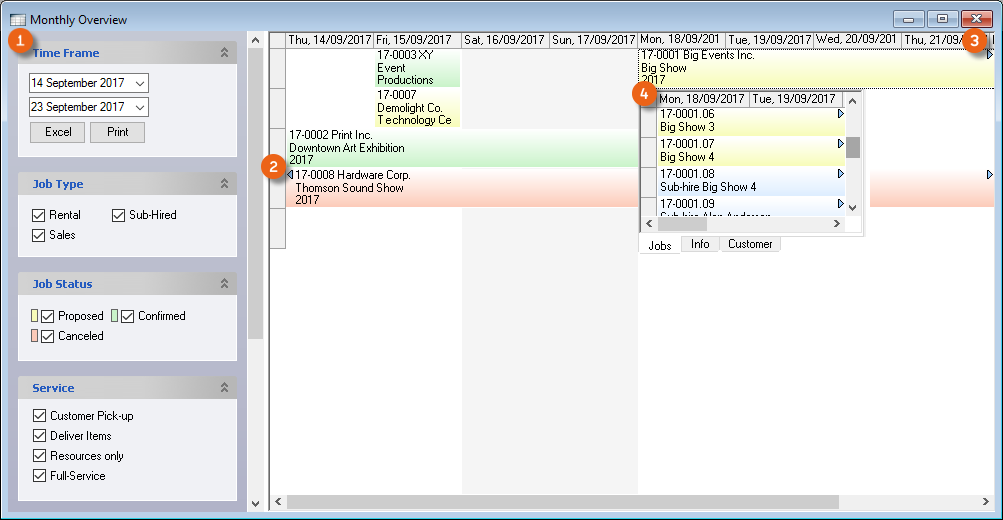Image resolution: width=1003 pixels, height=520 pixels.
Task: Click arrow on Big Show 3 row
Action: [x=841, y=114]
